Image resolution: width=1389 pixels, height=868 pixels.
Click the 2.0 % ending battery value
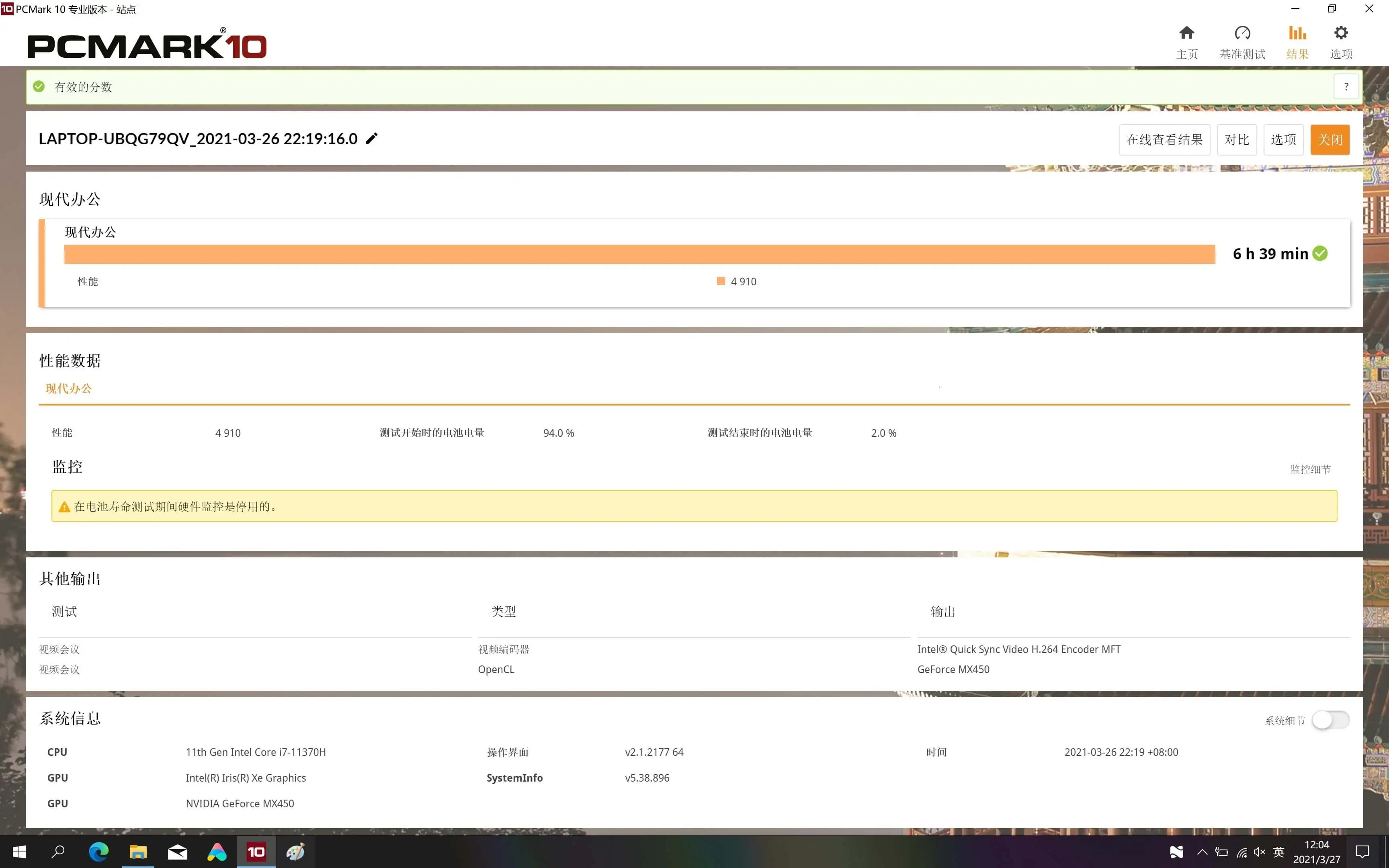[883, 433]
